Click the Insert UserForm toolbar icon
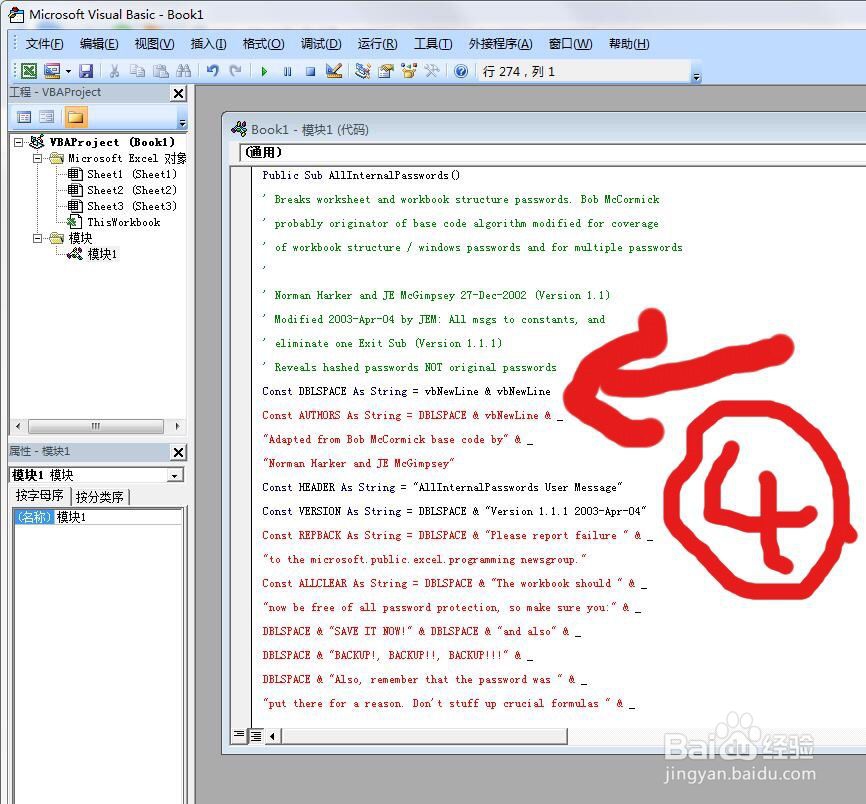 click(52, 71)
